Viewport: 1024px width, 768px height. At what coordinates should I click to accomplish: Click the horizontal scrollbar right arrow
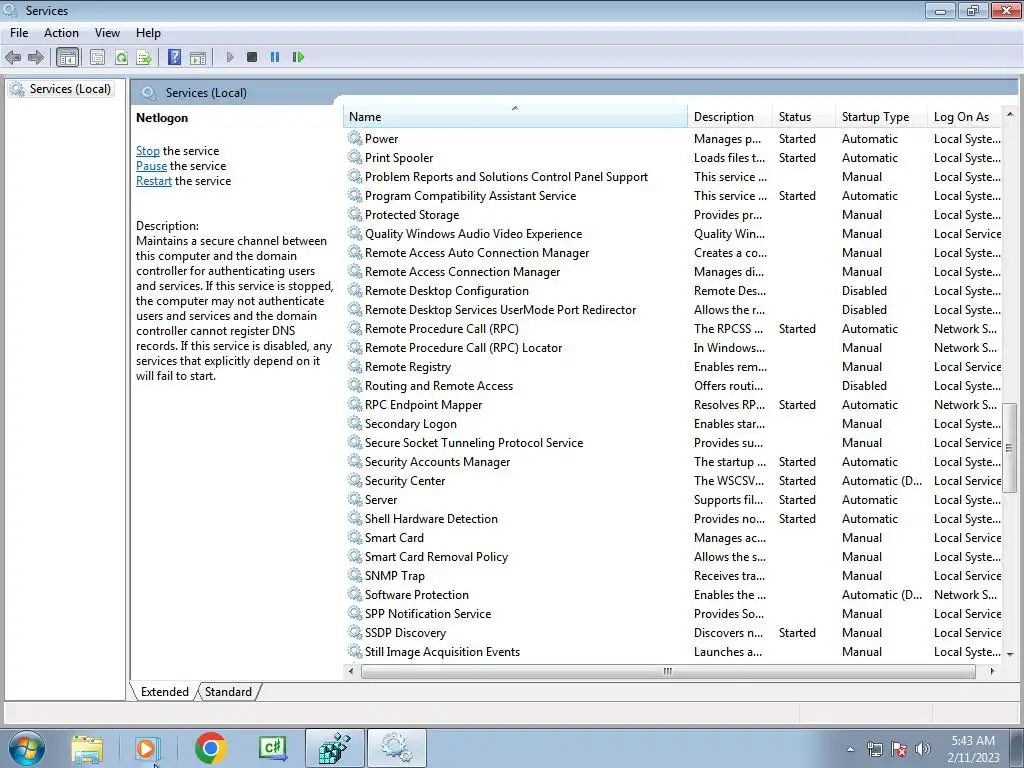pyautogui.click(x=993, y=671)
